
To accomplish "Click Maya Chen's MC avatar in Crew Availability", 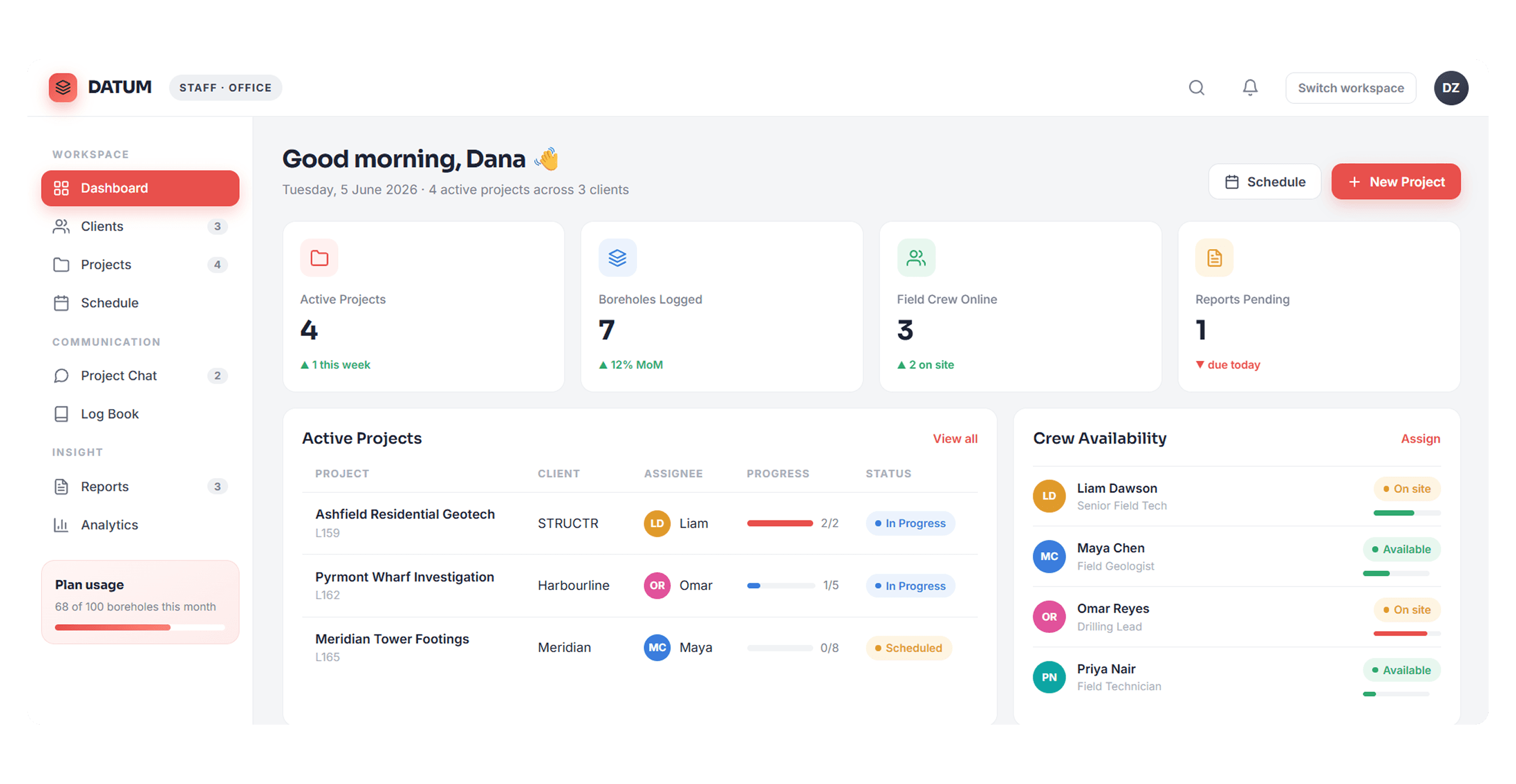I will [x=1049, y=556].
